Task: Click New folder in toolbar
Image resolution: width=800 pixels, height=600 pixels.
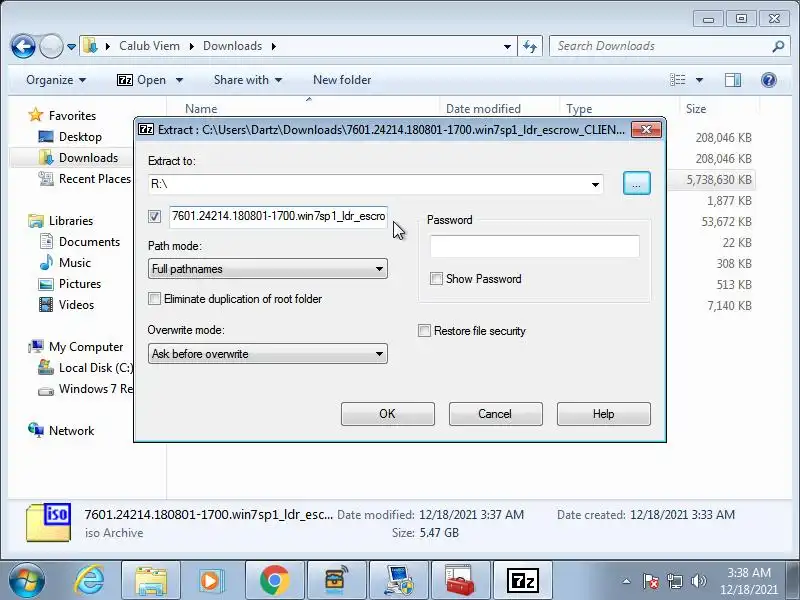Action: tap(342, 80)
